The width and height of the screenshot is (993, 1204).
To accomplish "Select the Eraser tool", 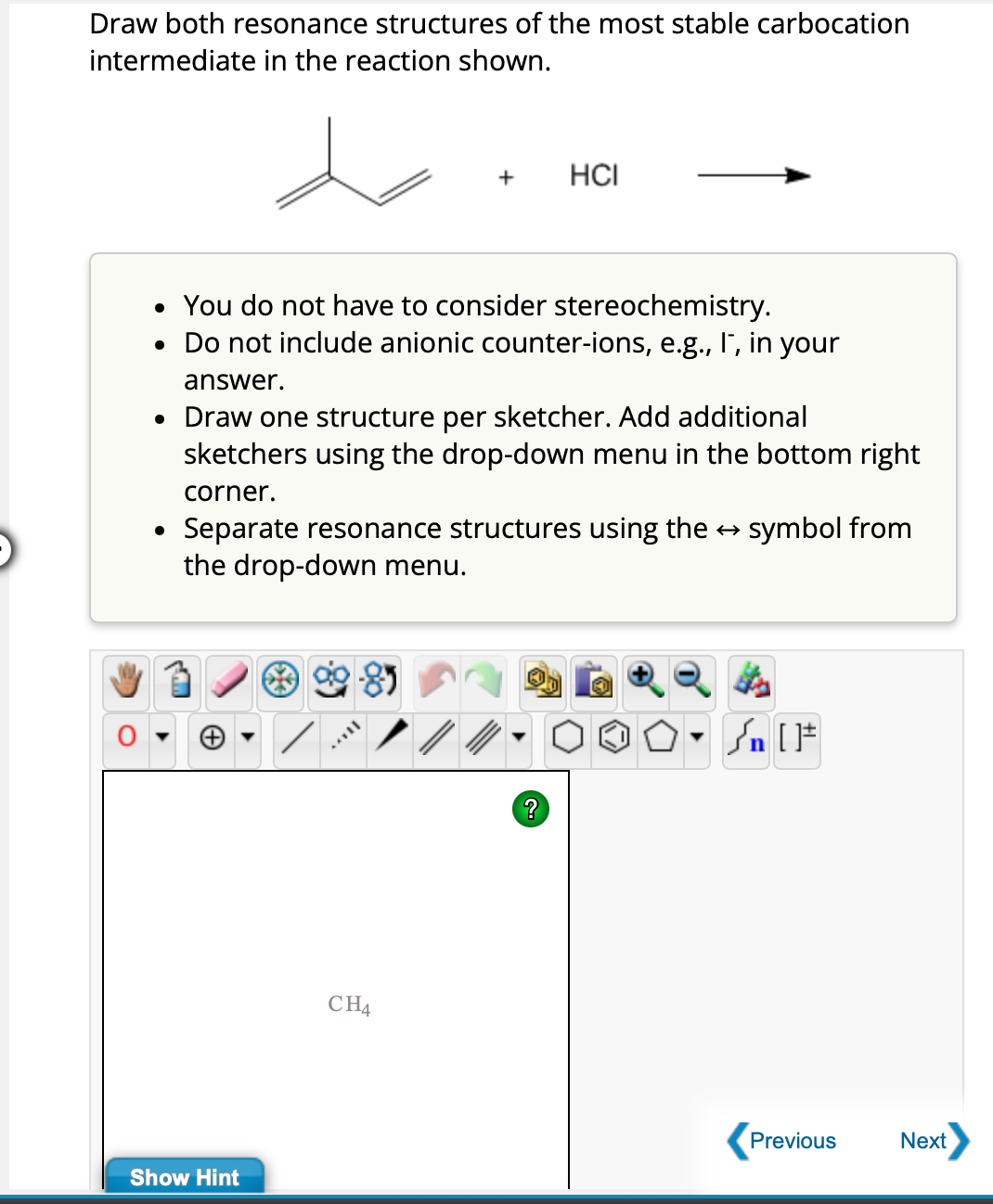I will pyautogui.click(x=228, y=682).
